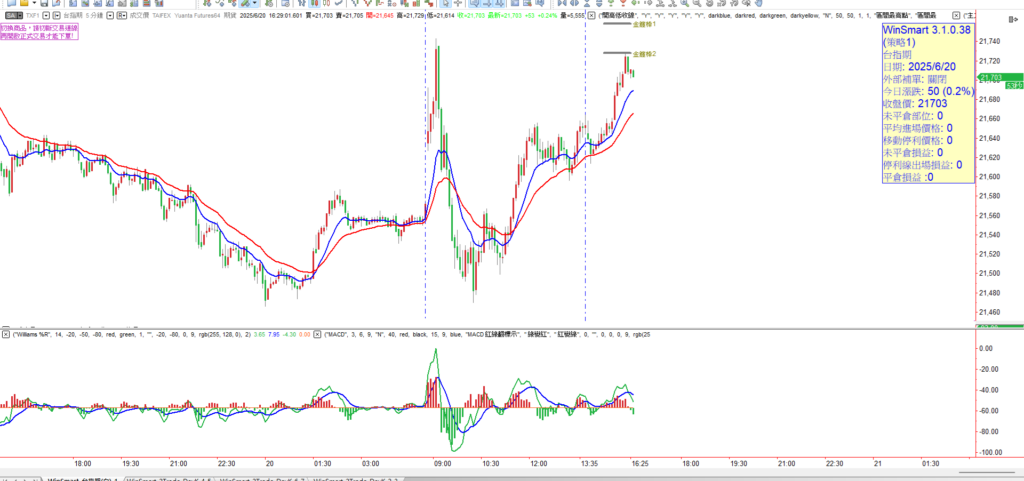Click the 收盤價: 21703 row
The height and width of the screenshot is (481, 1024).
point(915,103)
